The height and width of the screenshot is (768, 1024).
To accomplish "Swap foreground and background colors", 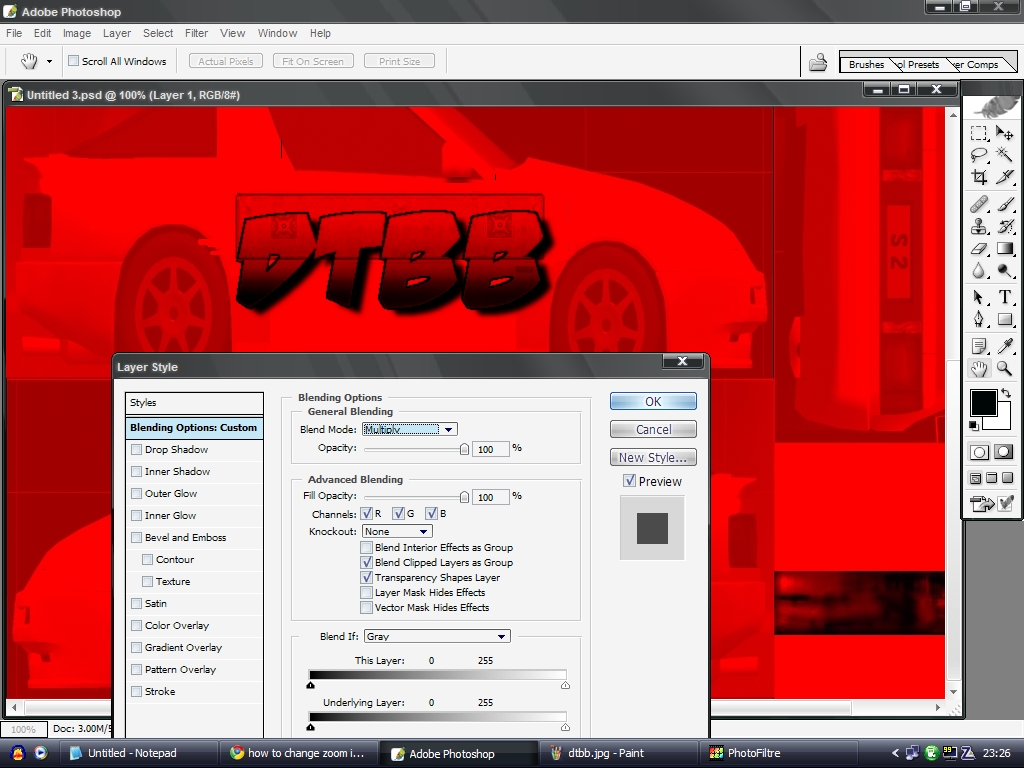I will 1006,394.
